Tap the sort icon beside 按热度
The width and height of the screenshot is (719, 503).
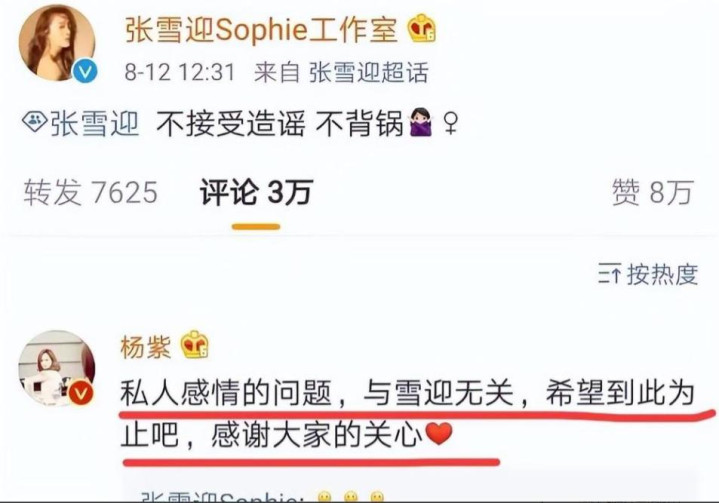pos(609,275)
